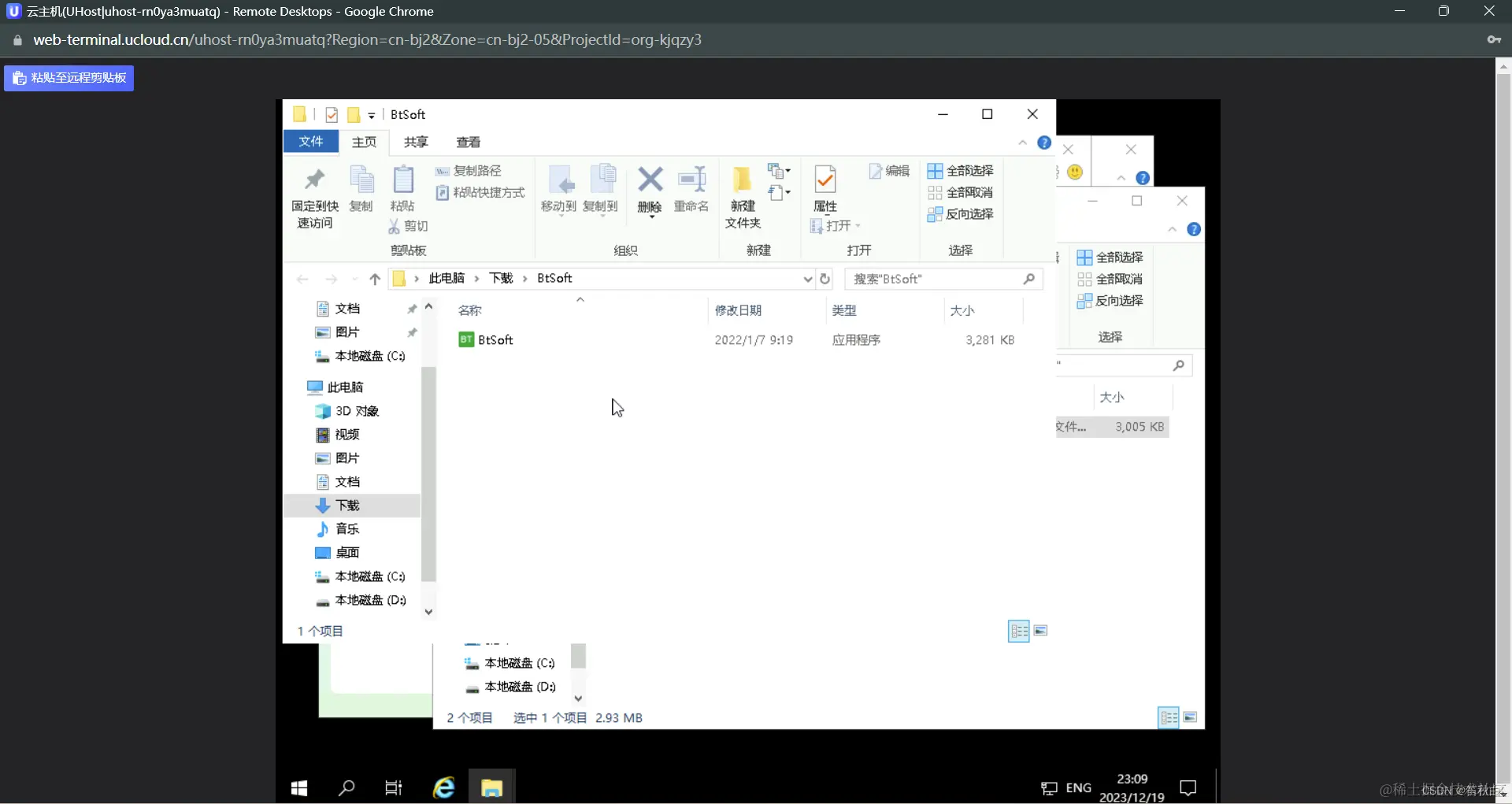Click 粘贴至远程剪贴板 button
The height and width of the screenshot is (804, 1512).
click(69, 78)
